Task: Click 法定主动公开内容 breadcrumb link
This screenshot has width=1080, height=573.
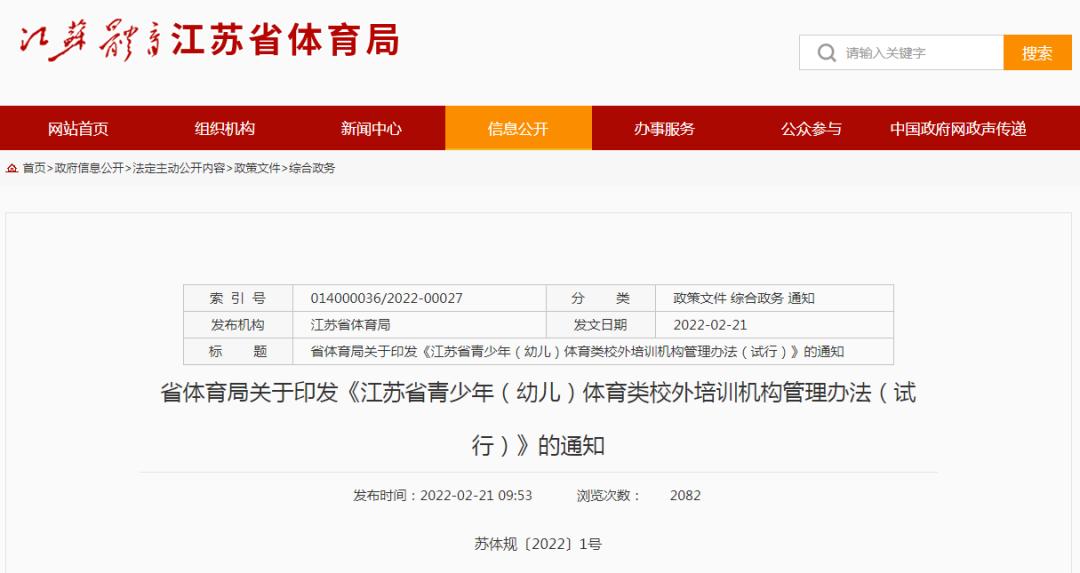Action: point(178,168)
